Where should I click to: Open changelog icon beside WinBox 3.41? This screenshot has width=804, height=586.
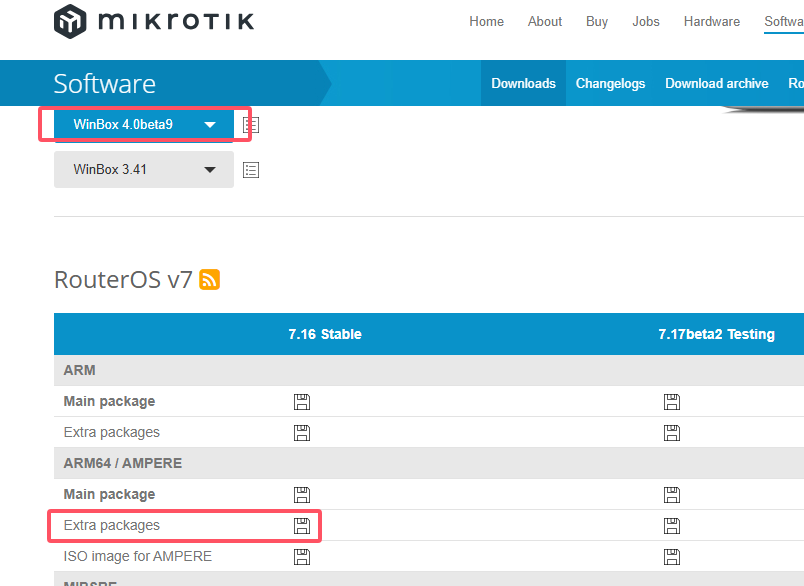pyautogui.click(x=251, y=170)
